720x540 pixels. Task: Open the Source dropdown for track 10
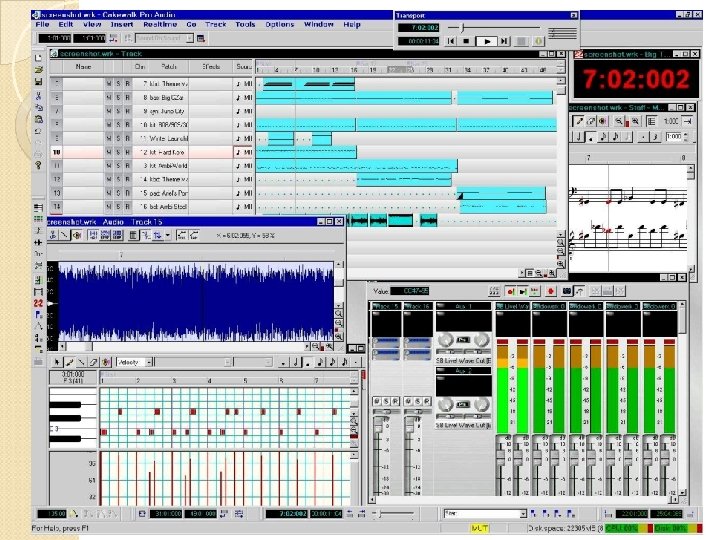pyautogui.click(x=245, y=152)
